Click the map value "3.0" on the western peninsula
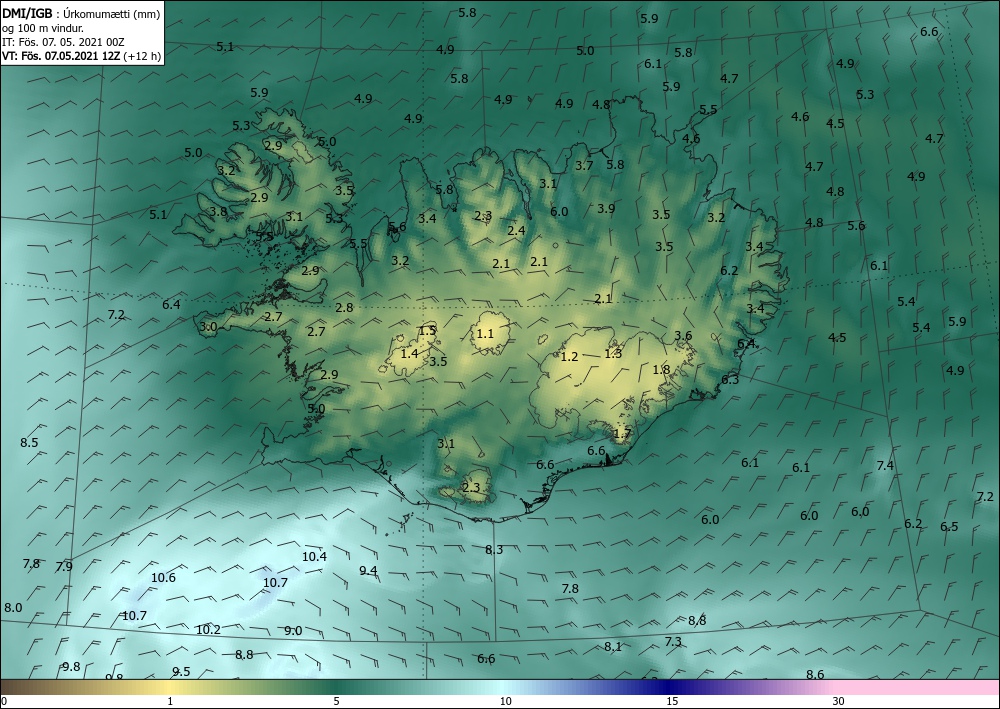1000x709 pixels. click(x=209, y=327)
